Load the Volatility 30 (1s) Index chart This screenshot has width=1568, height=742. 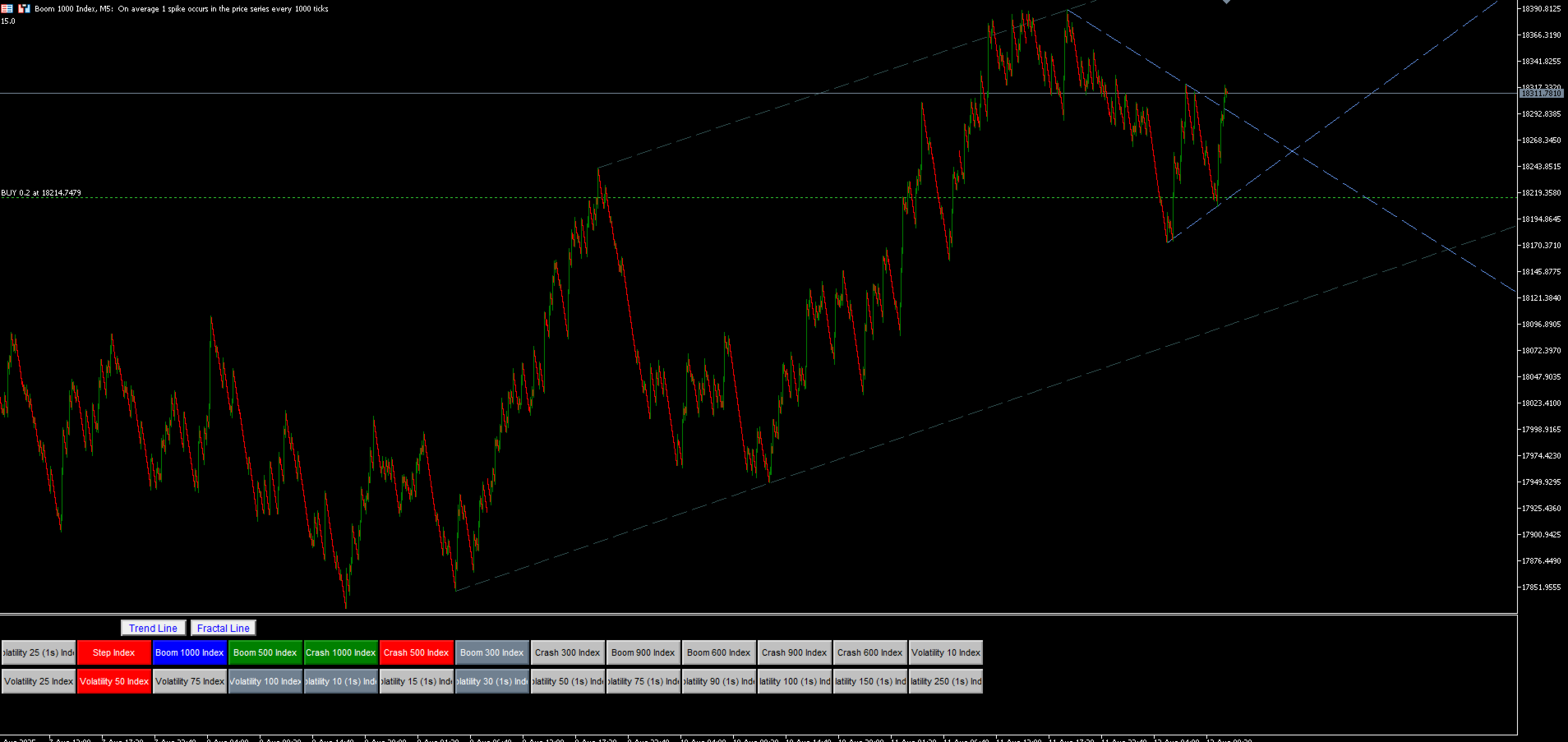pos(492,681)
